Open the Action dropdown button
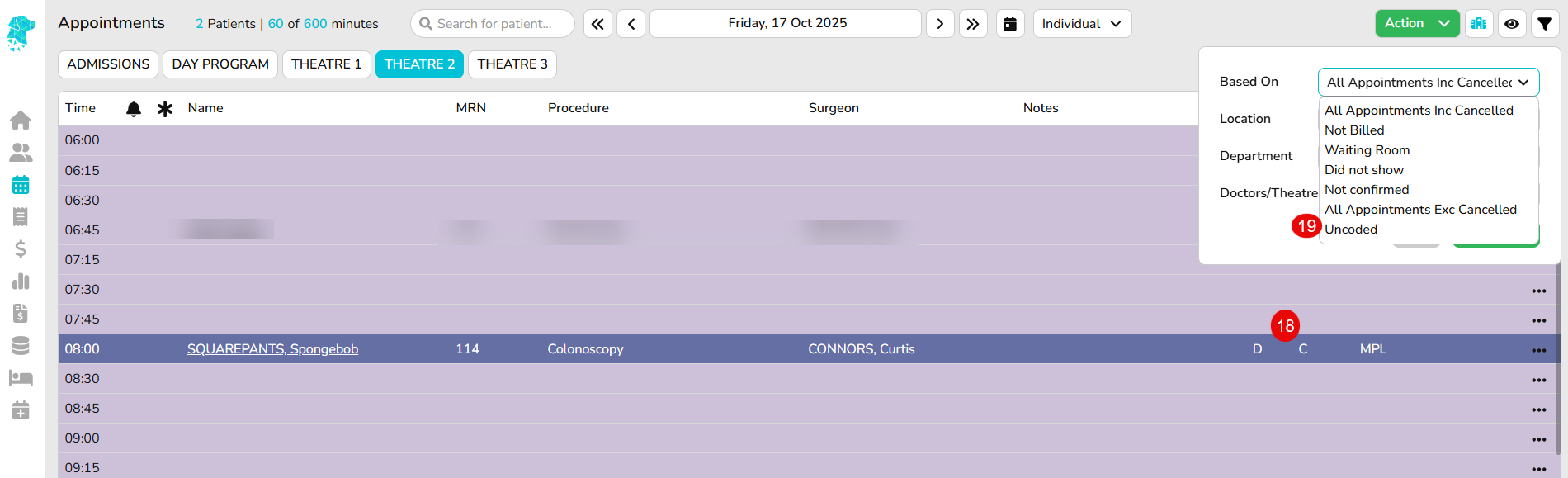The width and height of the screenshot is (1568, 478). [x=1417, y=24]
